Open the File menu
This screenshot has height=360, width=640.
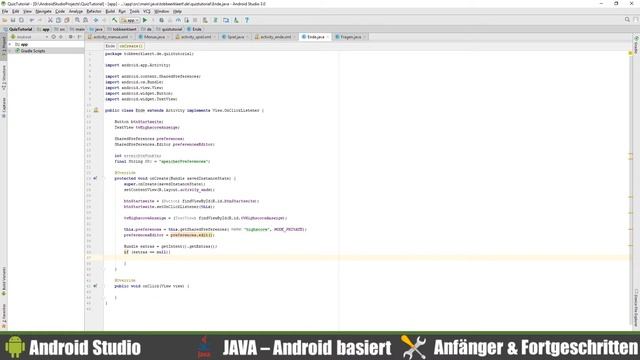point(5,11)
